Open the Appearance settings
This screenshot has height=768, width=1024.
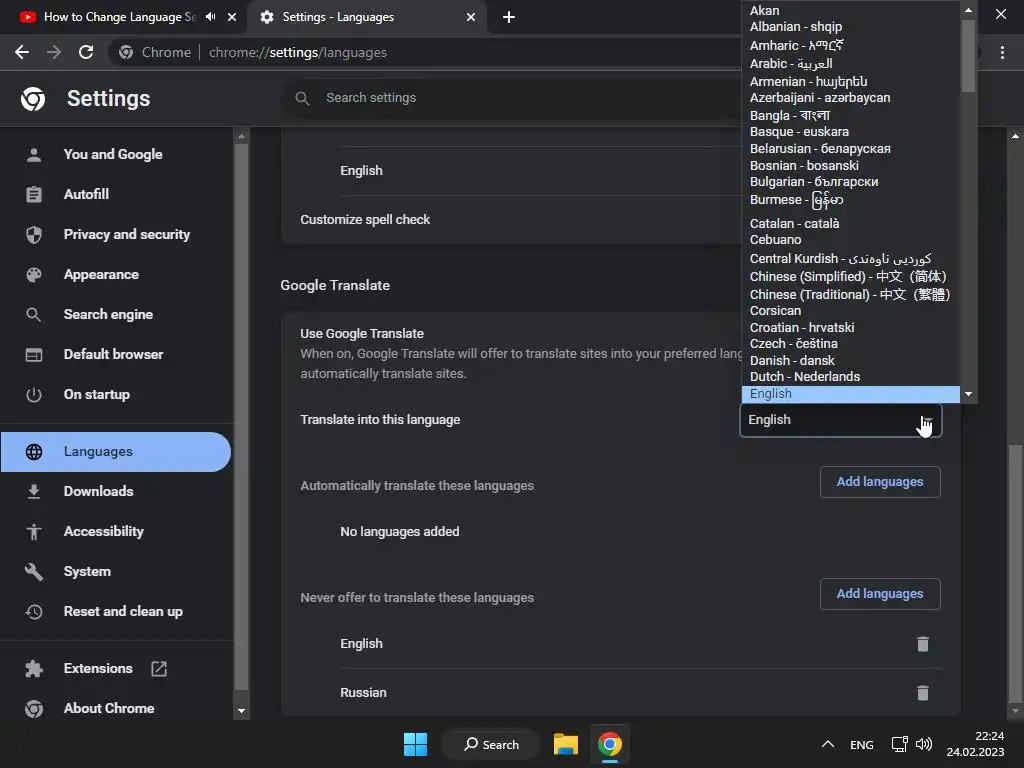[x=101, y=274]
